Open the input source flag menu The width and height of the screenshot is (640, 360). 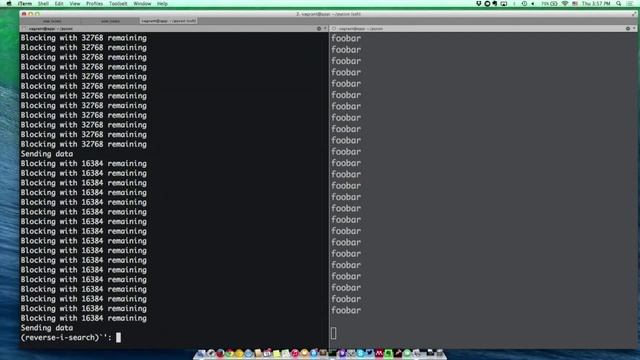(x=575, y=4)
